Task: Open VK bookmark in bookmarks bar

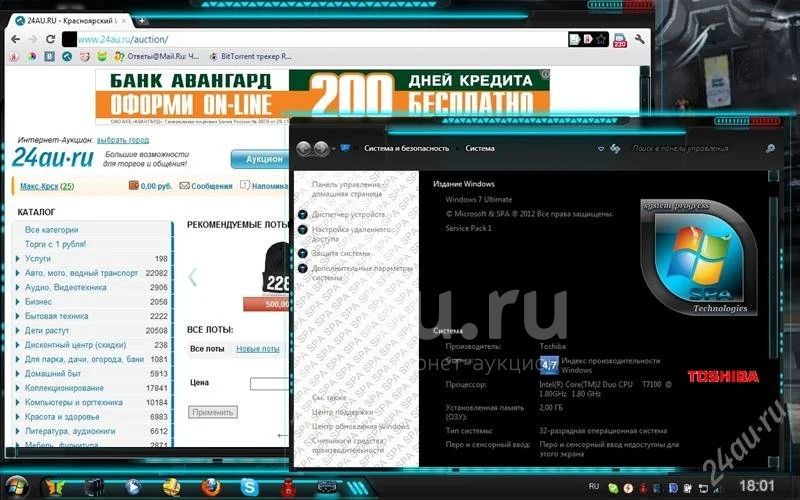Action: pos(49,57)
